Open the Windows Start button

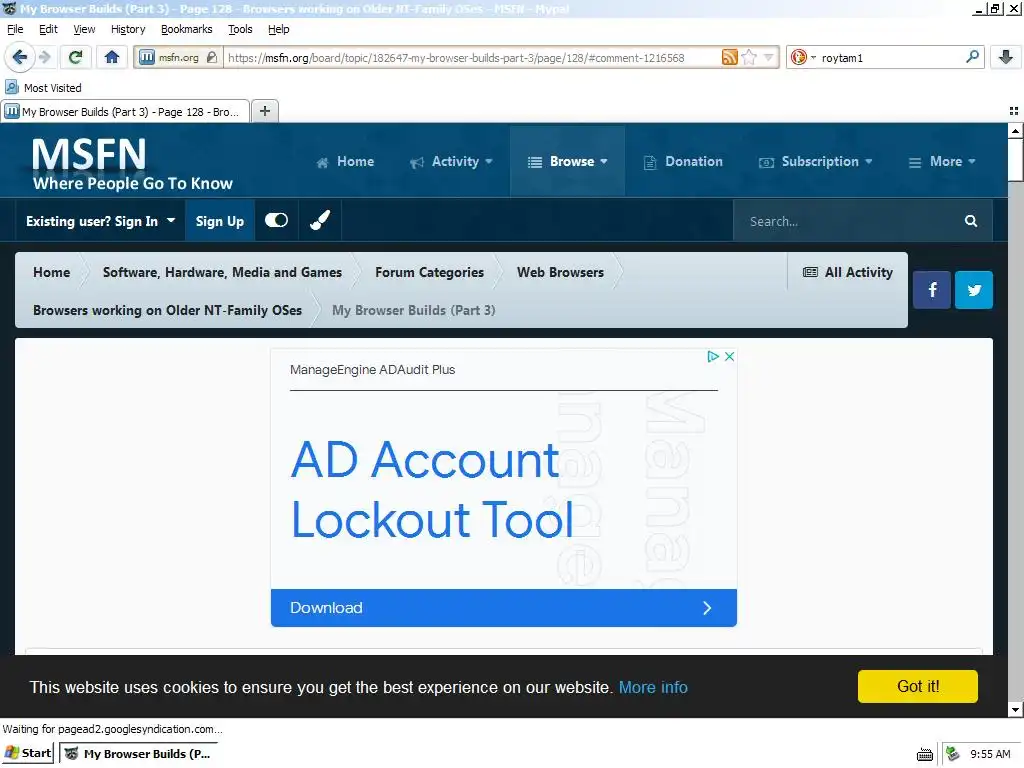coord(28,753)
